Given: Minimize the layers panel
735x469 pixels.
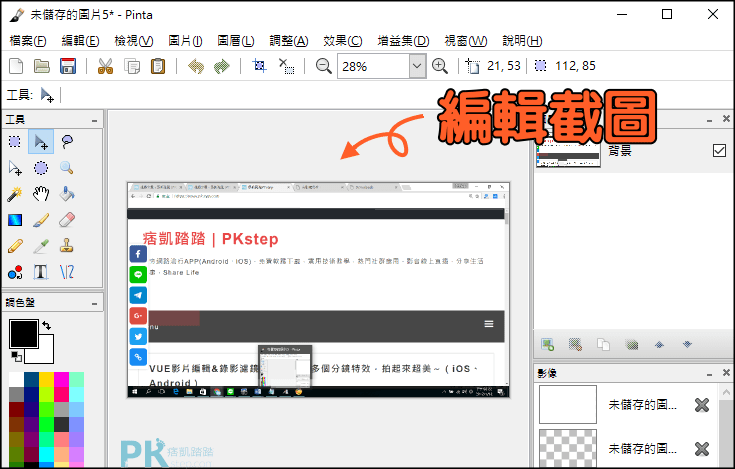Looking at the screenshot, I should click(710, 120).
